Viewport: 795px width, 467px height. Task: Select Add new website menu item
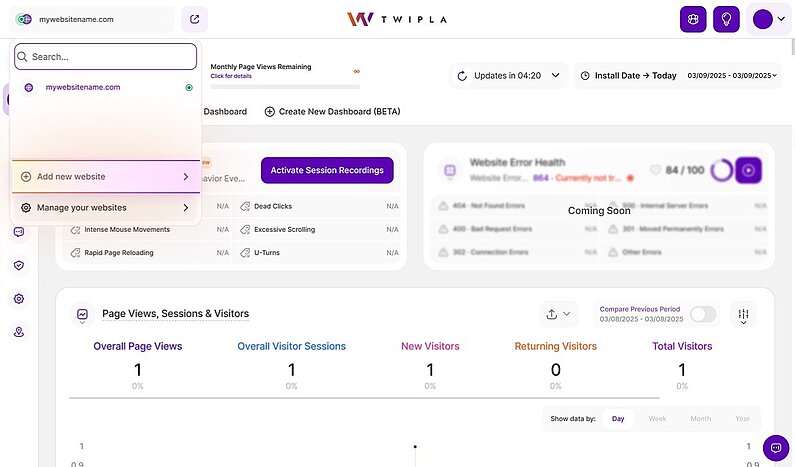(x=106, y=177)
